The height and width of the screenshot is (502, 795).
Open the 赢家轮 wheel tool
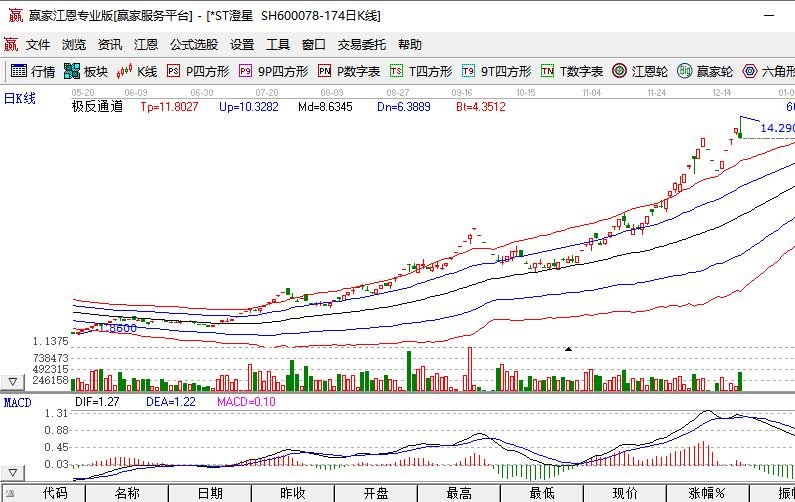pyautogui.click(x=705, y=71)
